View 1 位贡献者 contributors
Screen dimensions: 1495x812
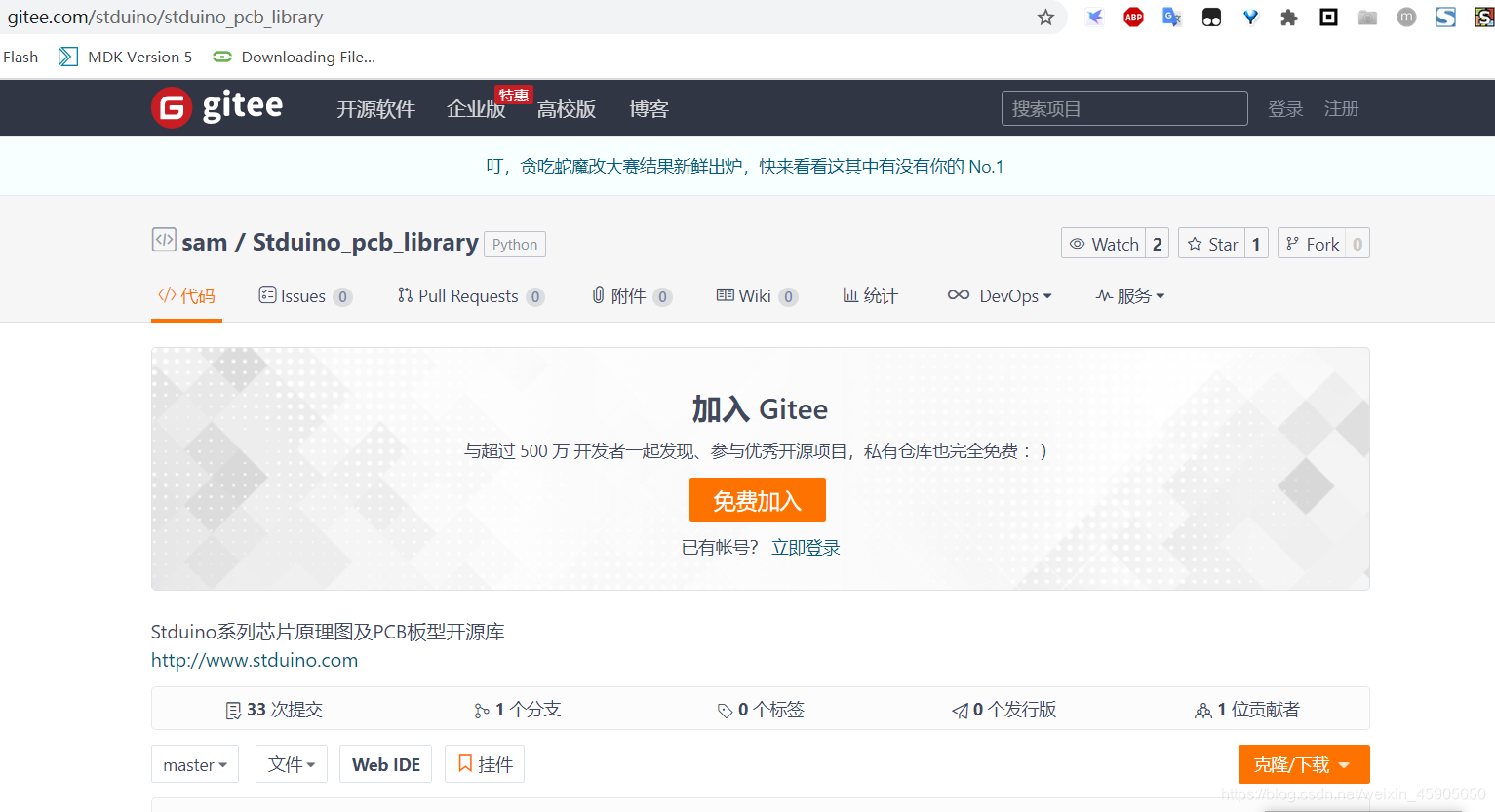1247,710
